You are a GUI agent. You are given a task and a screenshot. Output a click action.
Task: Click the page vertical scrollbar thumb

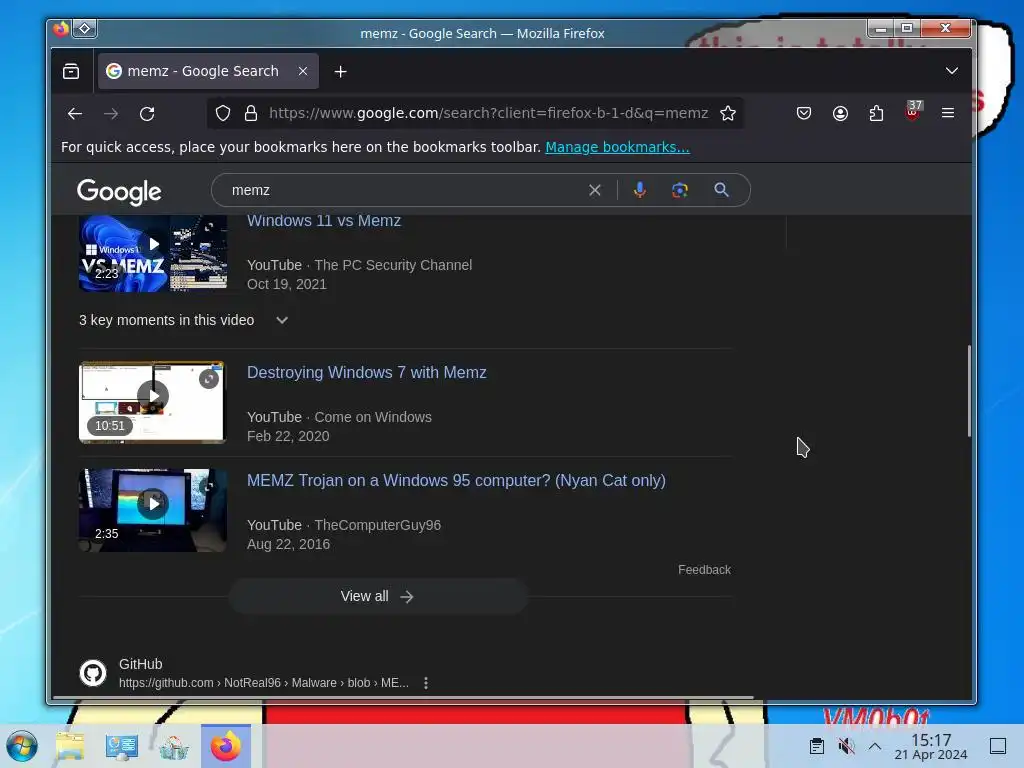pyautogui.click(x=969, y=391)
